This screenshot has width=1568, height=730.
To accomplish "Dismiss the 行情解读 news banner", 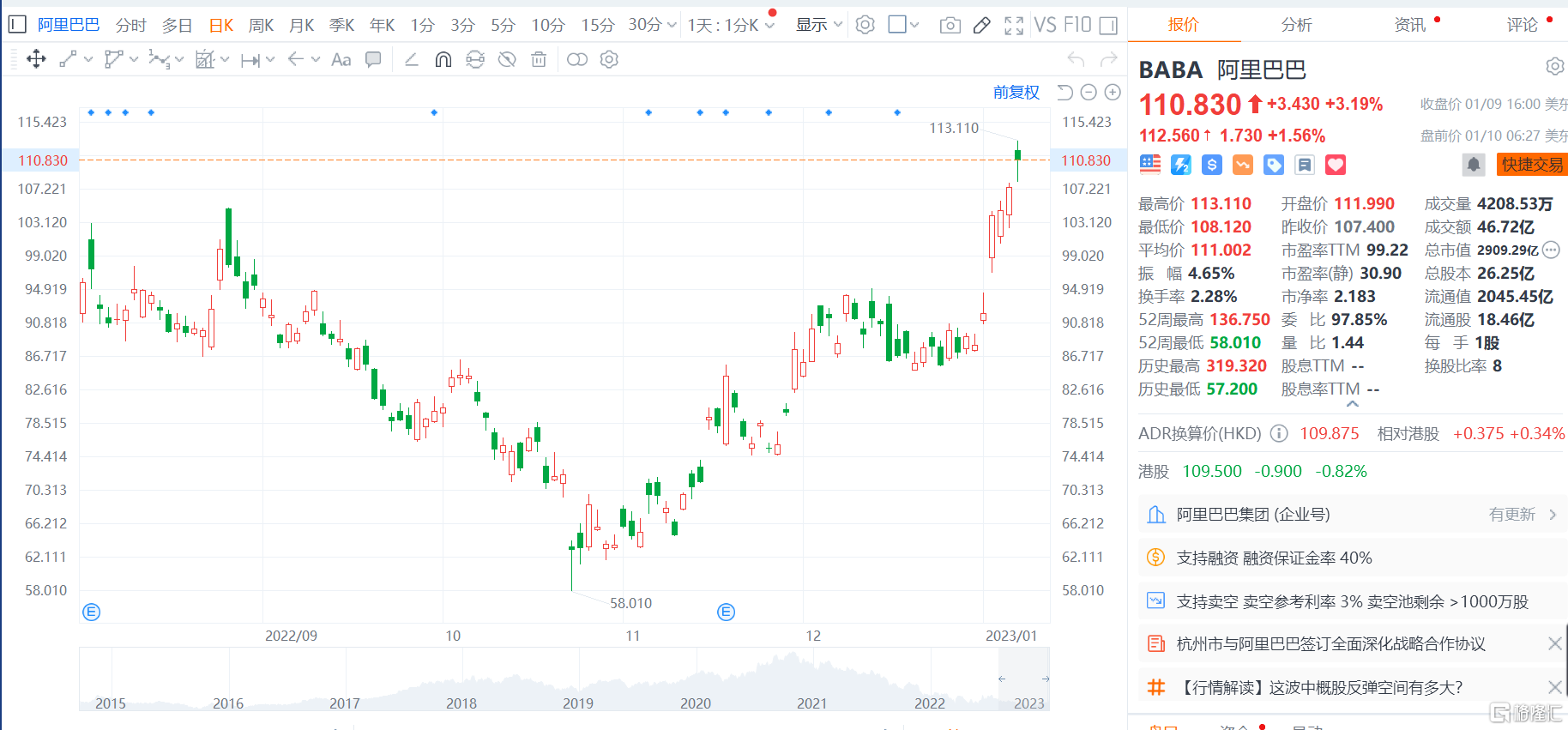I will click(x=1554, y=687).
